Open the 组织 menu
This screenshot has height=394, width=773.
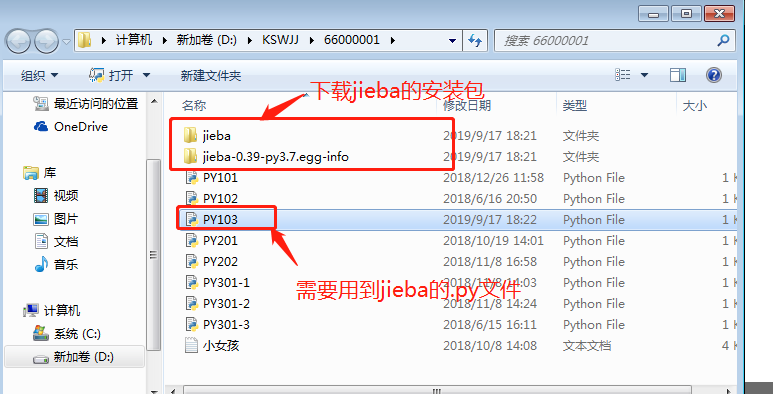click(x=39, y=75)
